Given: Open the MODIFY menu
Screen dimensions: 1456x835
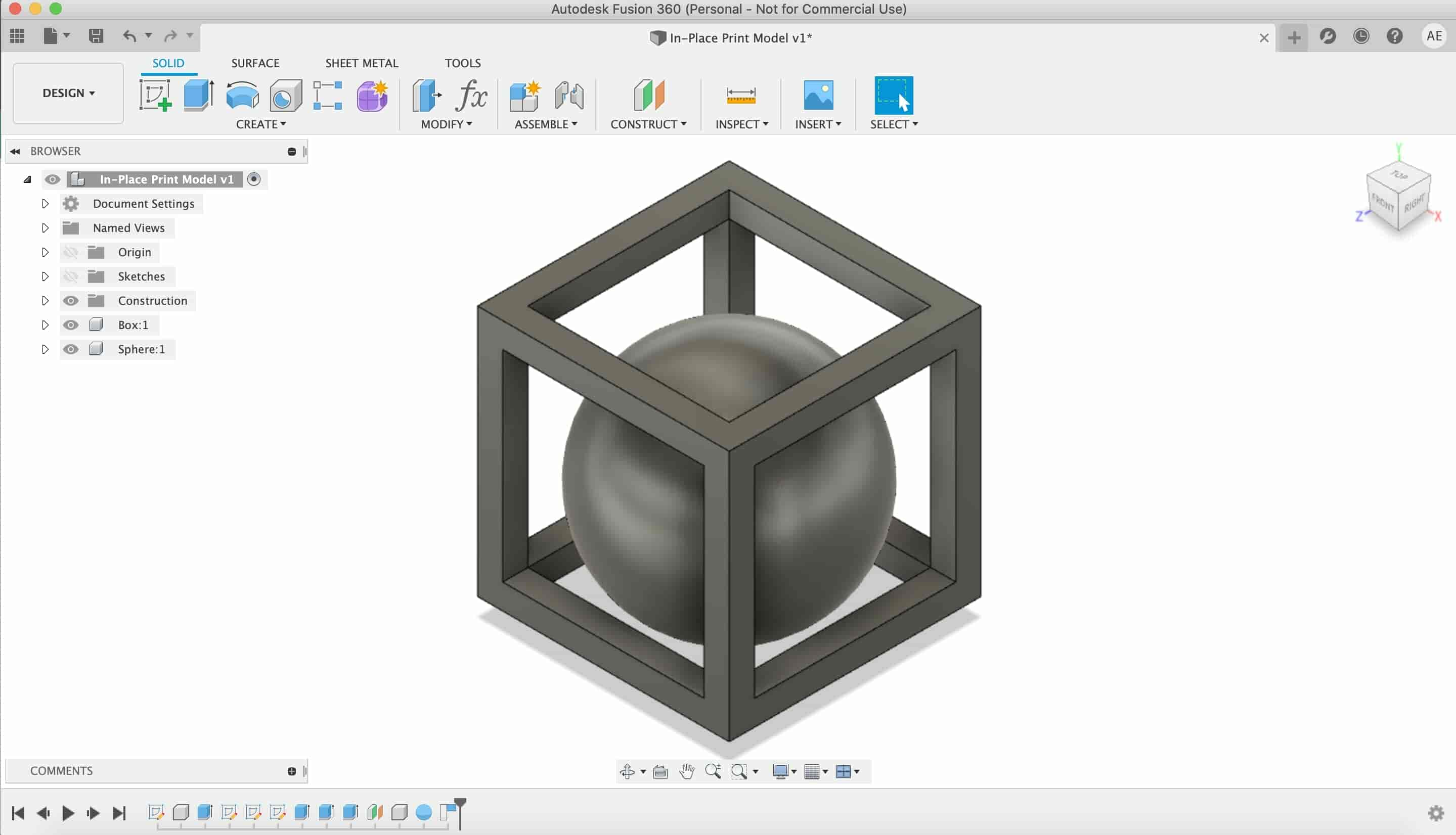Looking at the screenshot, I should click(447, 124).
